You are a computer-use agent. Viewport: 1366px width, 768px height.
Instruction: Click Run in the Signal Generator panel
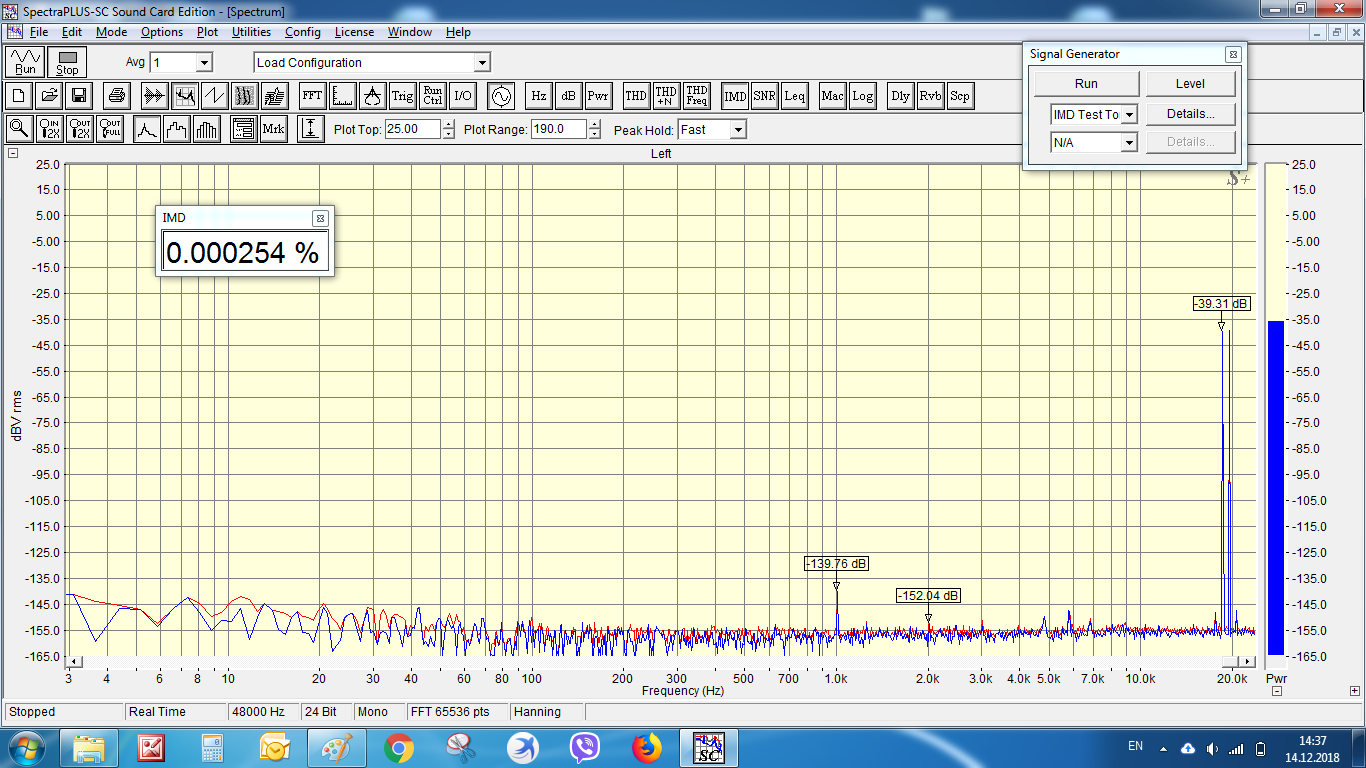[1086, 84]
